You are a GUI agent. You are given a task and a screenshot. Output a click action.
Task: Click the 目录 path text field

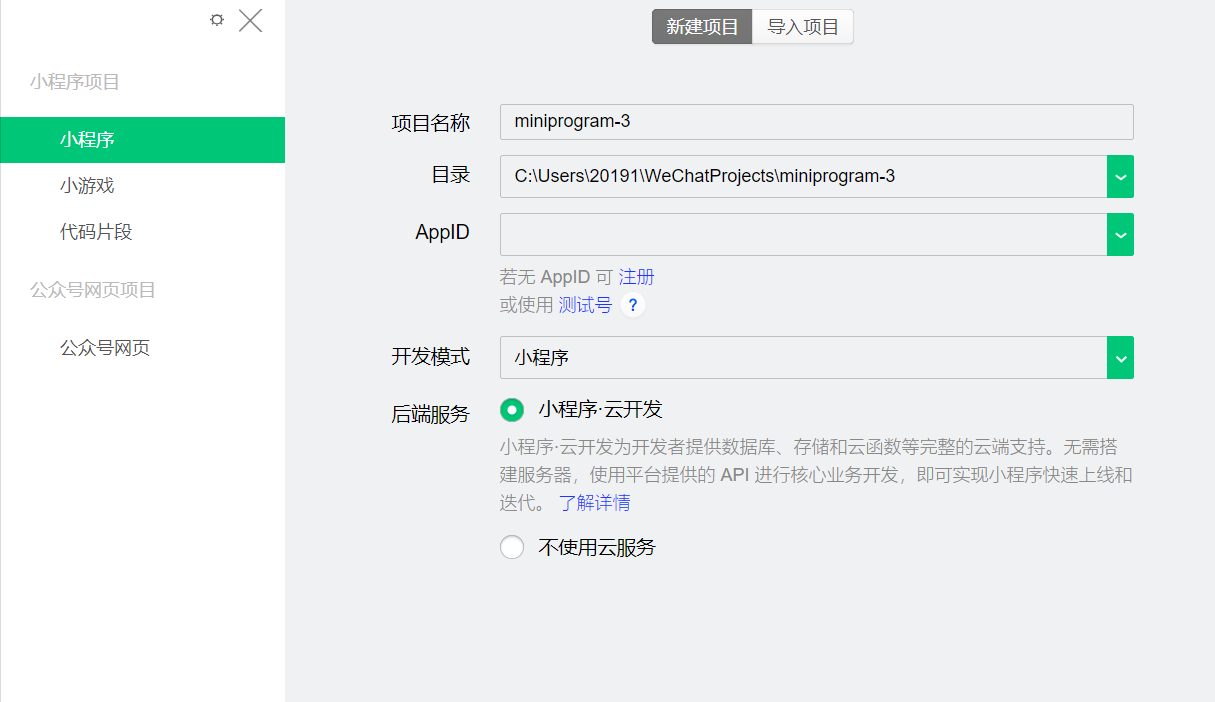pos(803,177)
